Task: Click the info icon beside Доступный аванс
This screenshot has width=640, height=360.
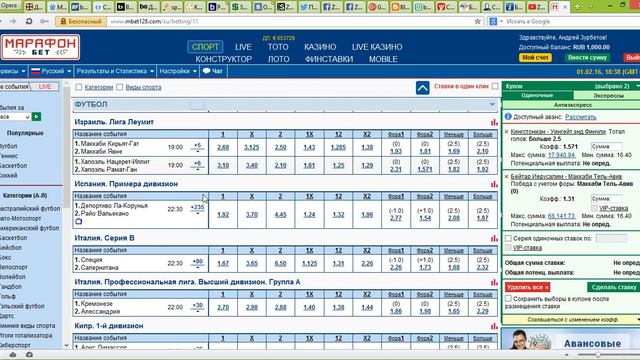Action: tap(508, 117)
